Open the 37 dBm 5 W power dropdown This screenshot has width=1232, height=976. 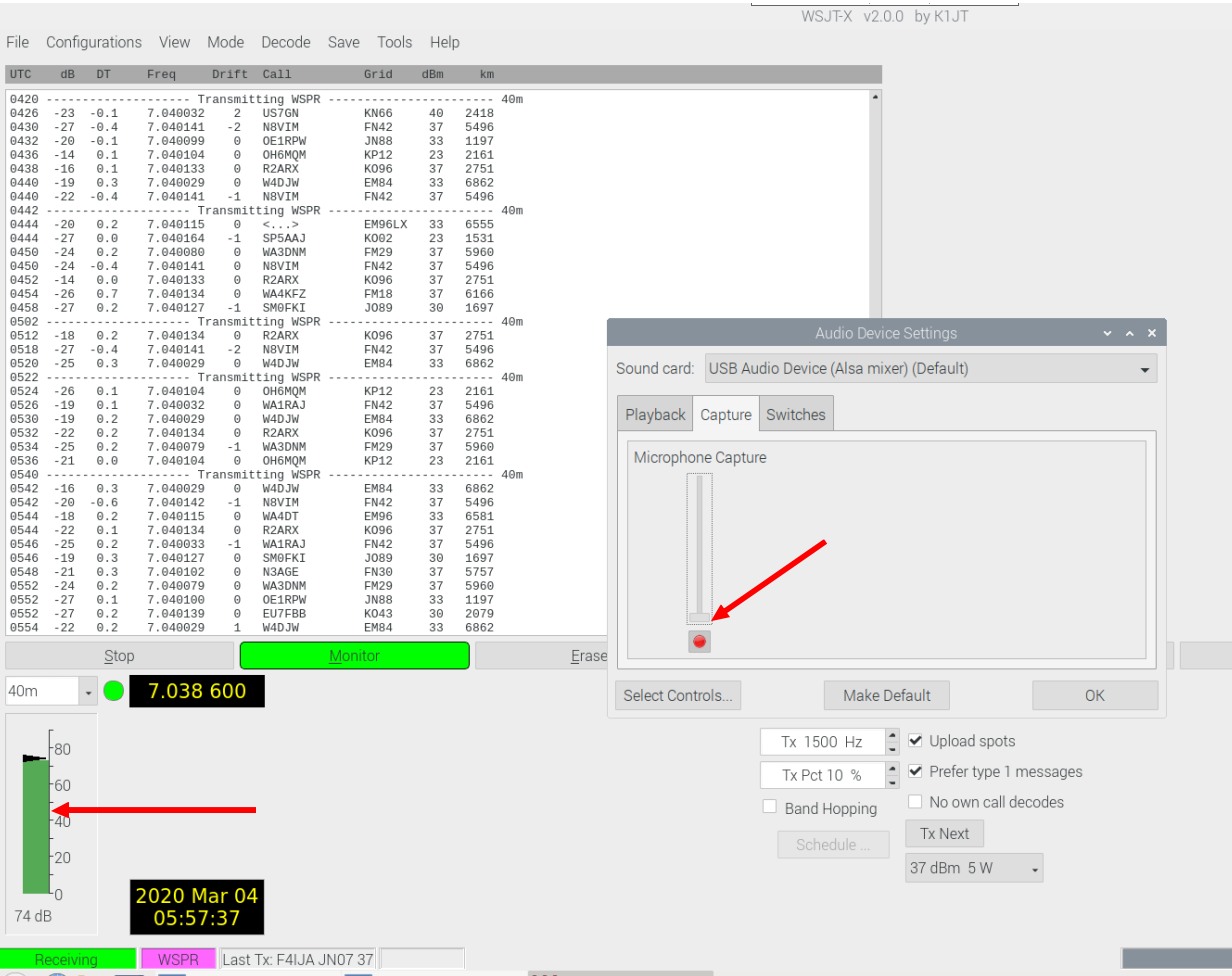pos(973,868)
